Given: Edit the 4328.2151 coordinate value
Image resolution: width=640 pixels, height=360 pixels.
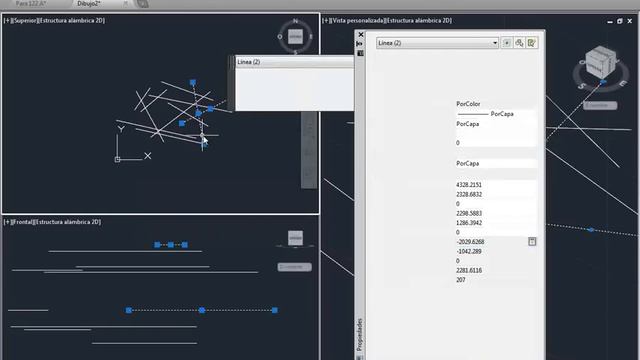Looking at the screenshot, I should click(469, 185).
